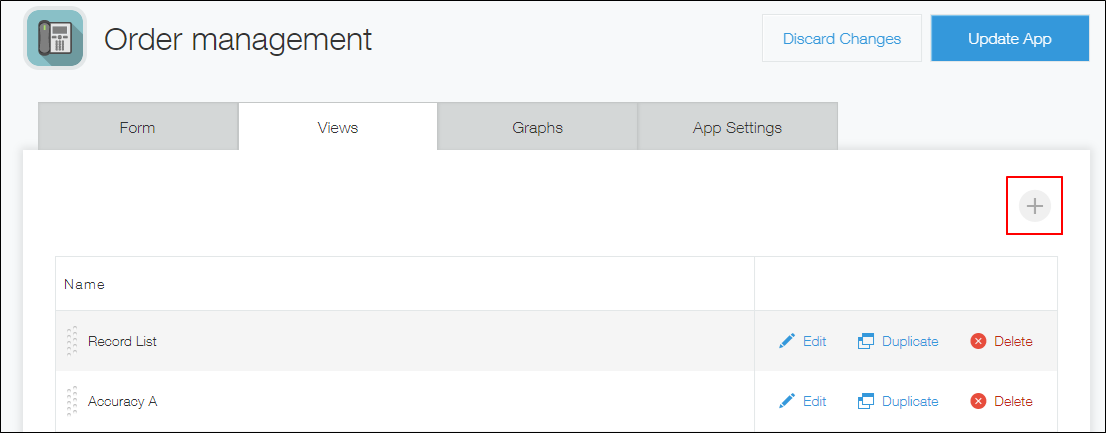Viewport: 1106px width, 433px height.
Task: Click Discard Changes button
Action: pyautogui.click(x=841, y=39)
